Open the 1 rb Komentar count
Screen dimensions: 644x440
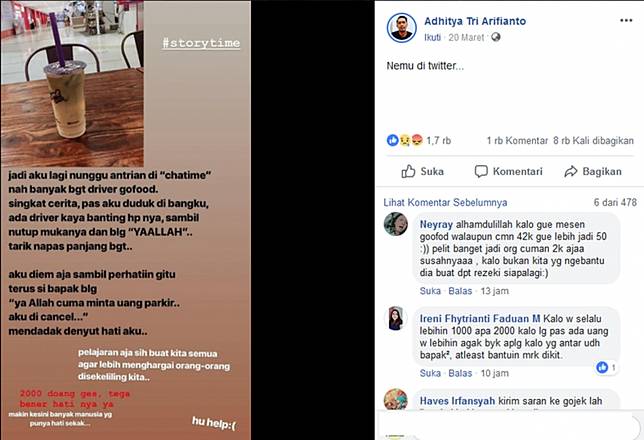517,141
